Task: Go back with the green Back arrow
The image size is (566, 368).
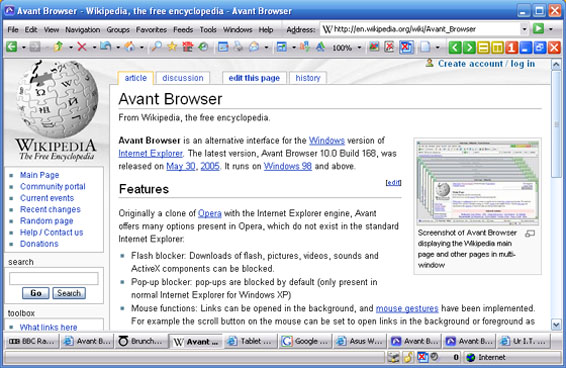Action: click(x=12, y=47)
